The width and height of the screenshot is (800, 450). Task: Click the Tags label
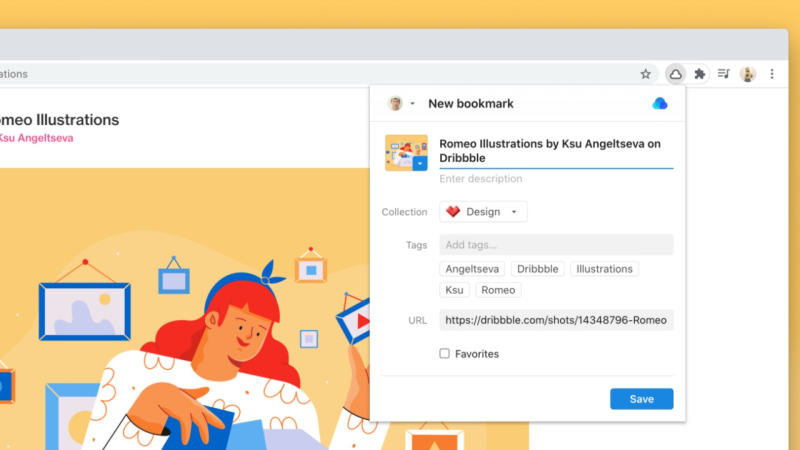tap(416, 245)
